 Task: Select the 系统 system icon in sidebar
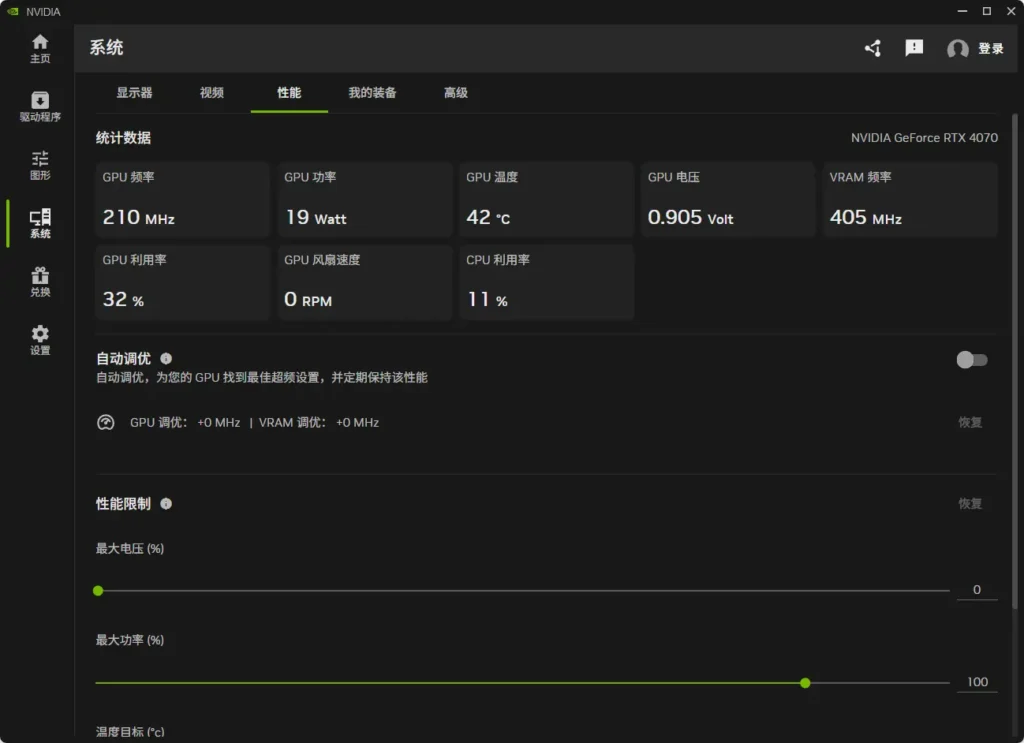pos(40,223)
